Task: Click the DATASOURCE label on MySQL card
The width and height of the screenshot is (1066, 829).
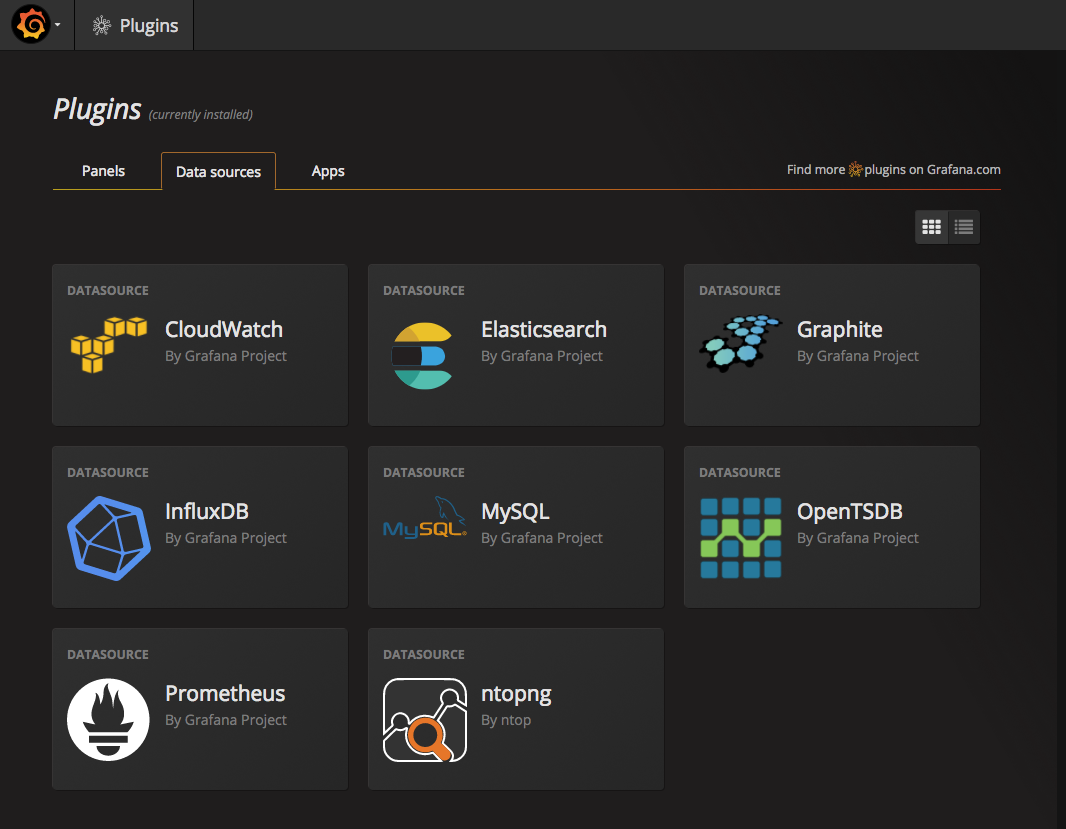Action: click(424, 473)
